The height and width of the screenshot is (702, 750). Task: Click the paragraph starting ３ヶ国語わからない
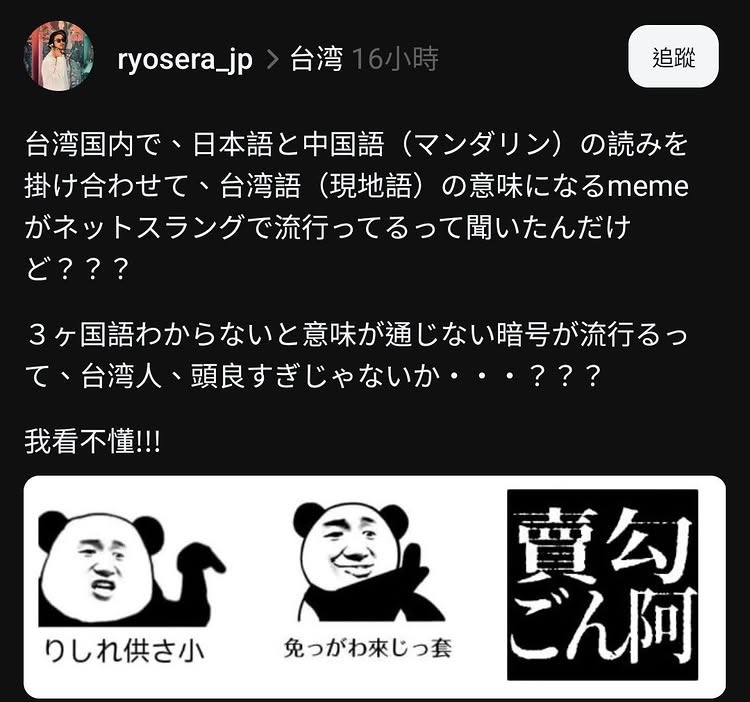[x=356, y=355]
